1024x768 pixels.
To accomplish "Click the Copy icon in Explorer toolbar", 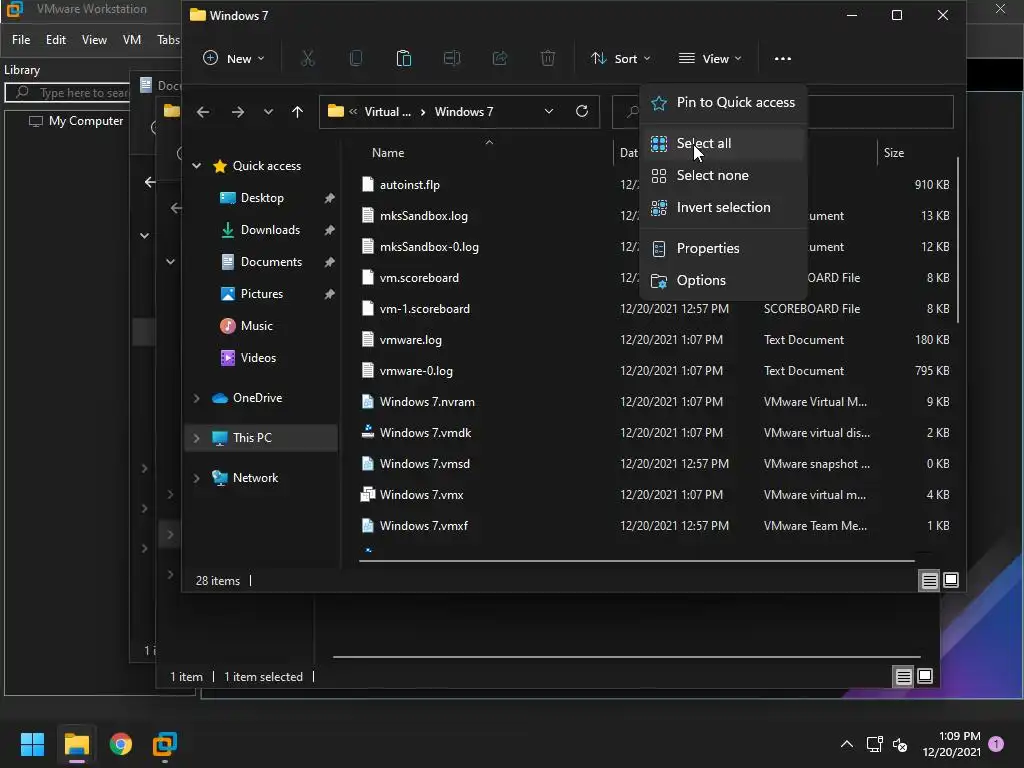I will (x=356, y=59).
